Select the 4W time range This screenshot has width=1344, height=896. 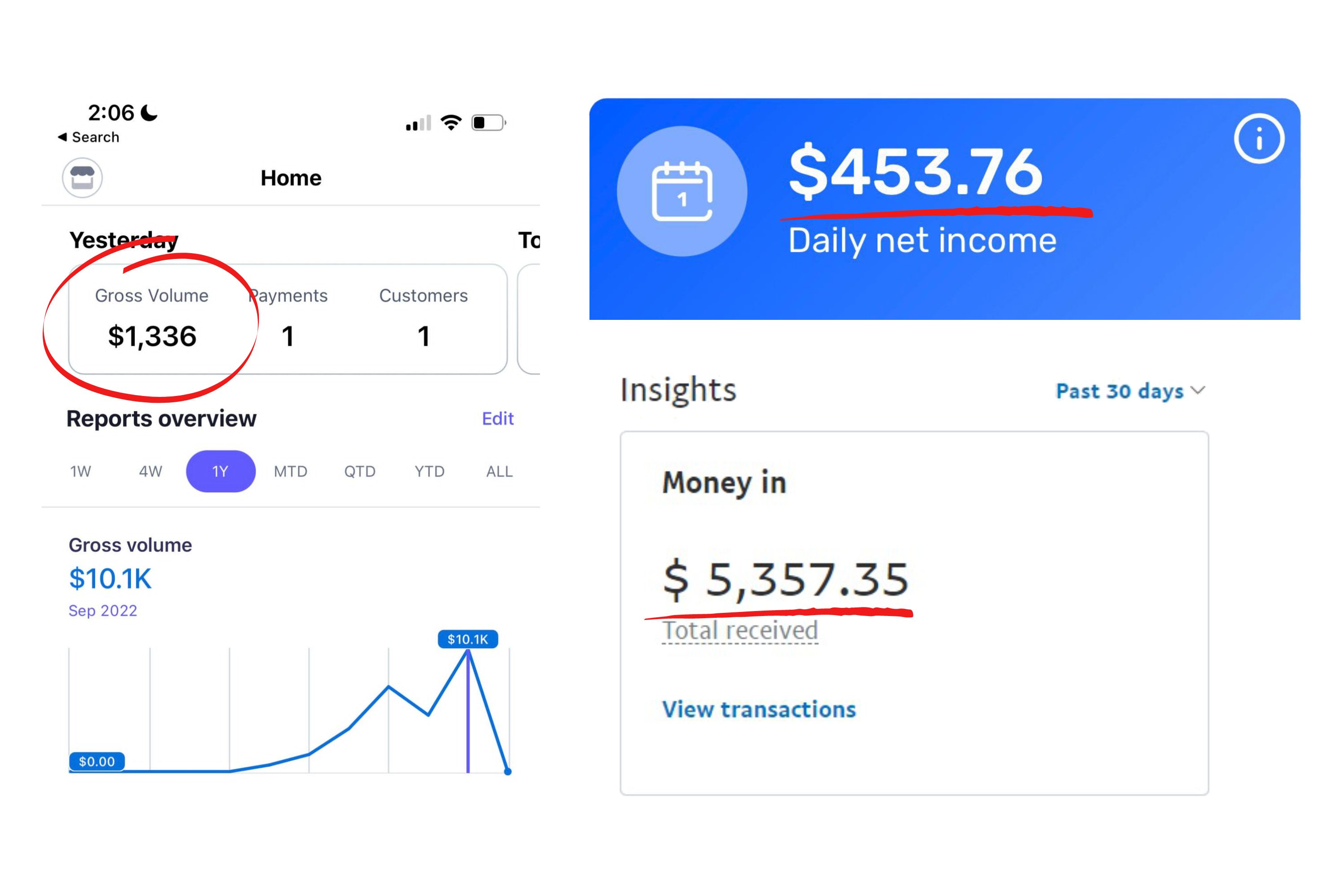pos(150,471)
